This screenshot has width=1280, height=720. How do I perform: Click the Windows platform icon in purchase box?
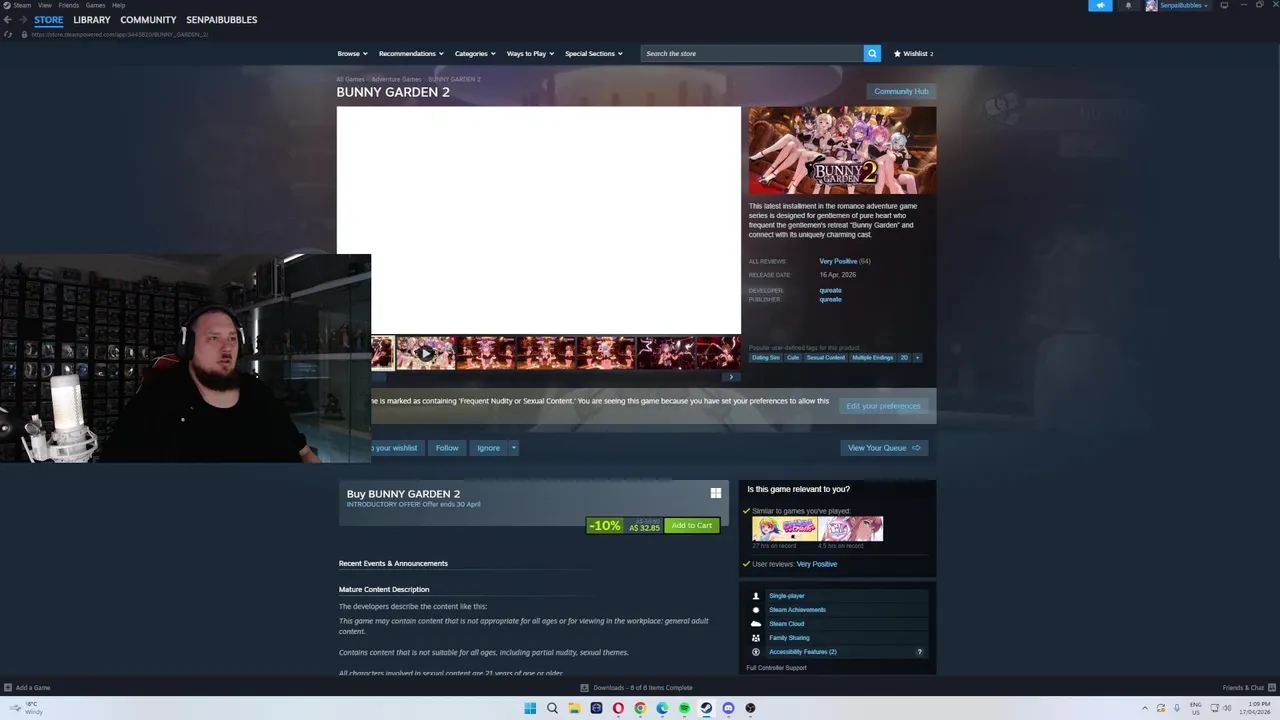(x=715, y=493)
